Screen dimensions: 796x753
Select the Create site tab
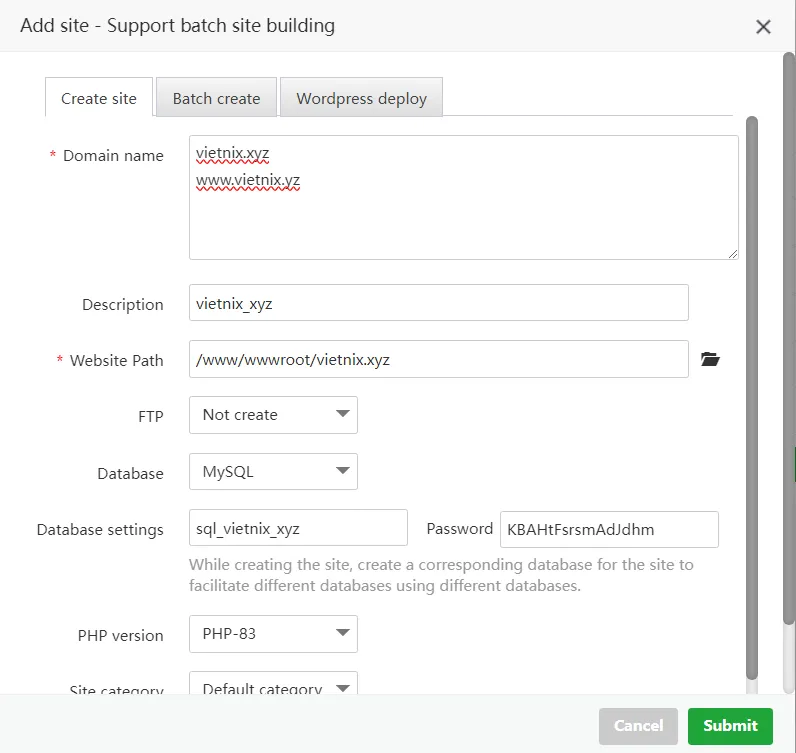[99, 99]
